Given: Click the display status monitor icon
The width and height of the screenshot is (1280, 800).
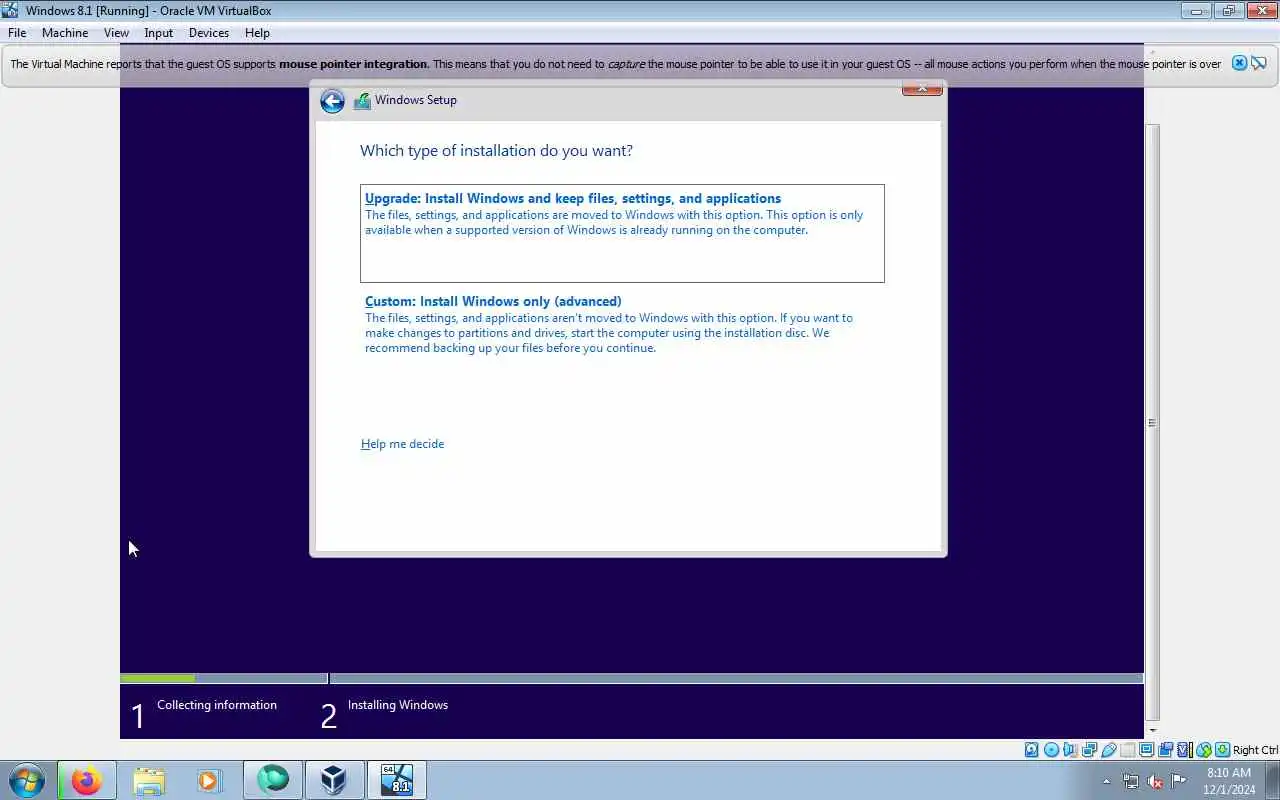Looking at the screenshot, I should pos(1147,750).
